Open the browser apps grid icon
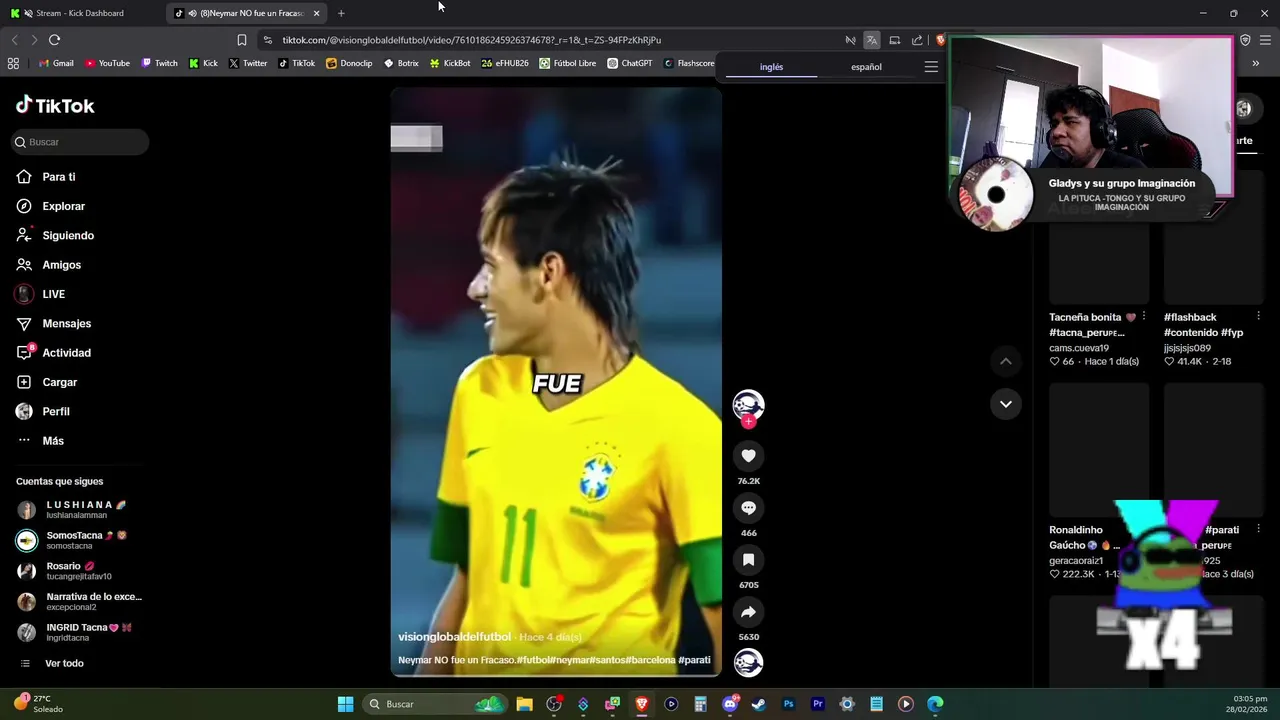The height and width of the screenshot is (720, 1280). (13, 63)
